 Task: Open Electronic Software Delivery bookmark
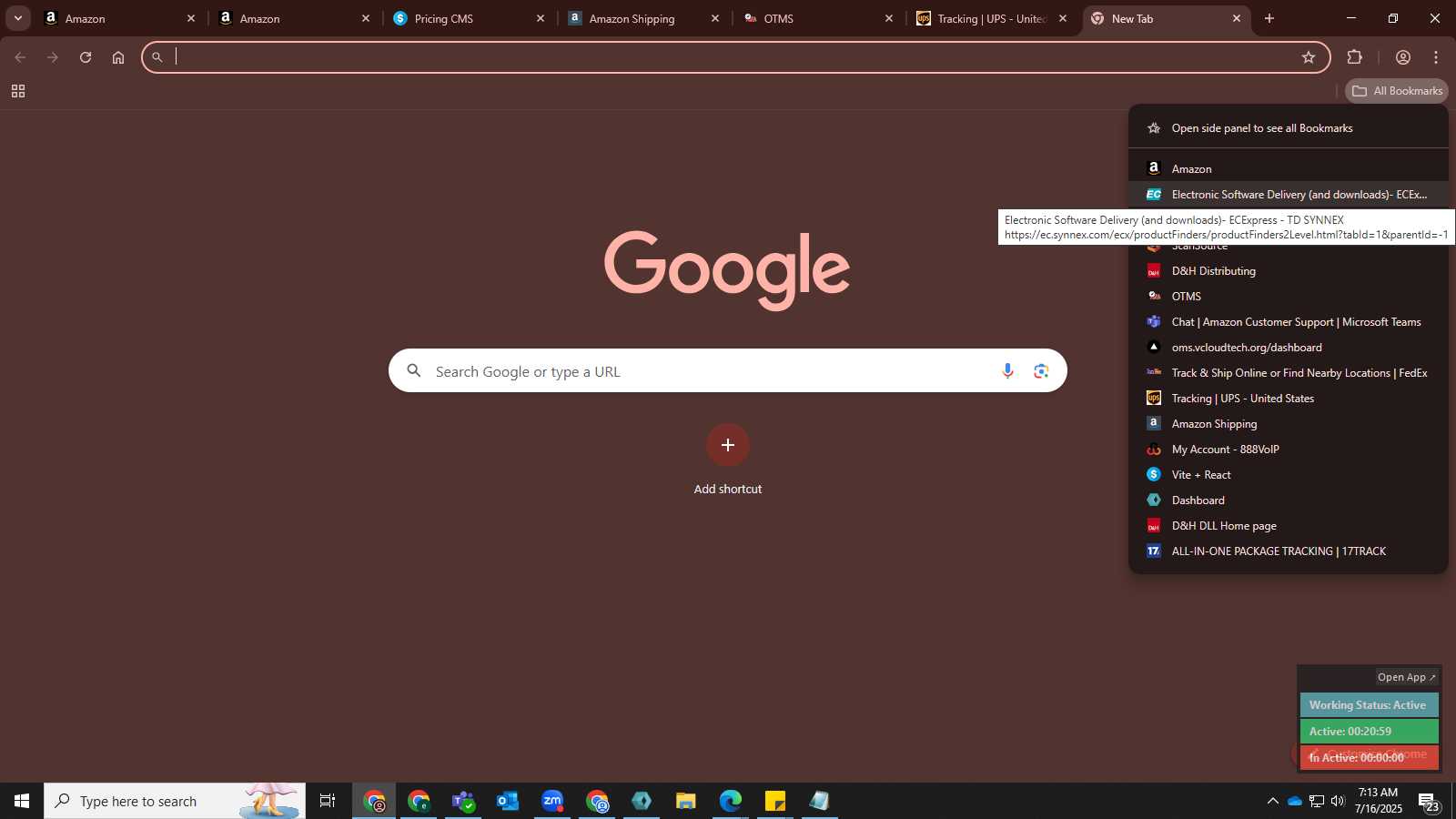(x=1288, y=195)
